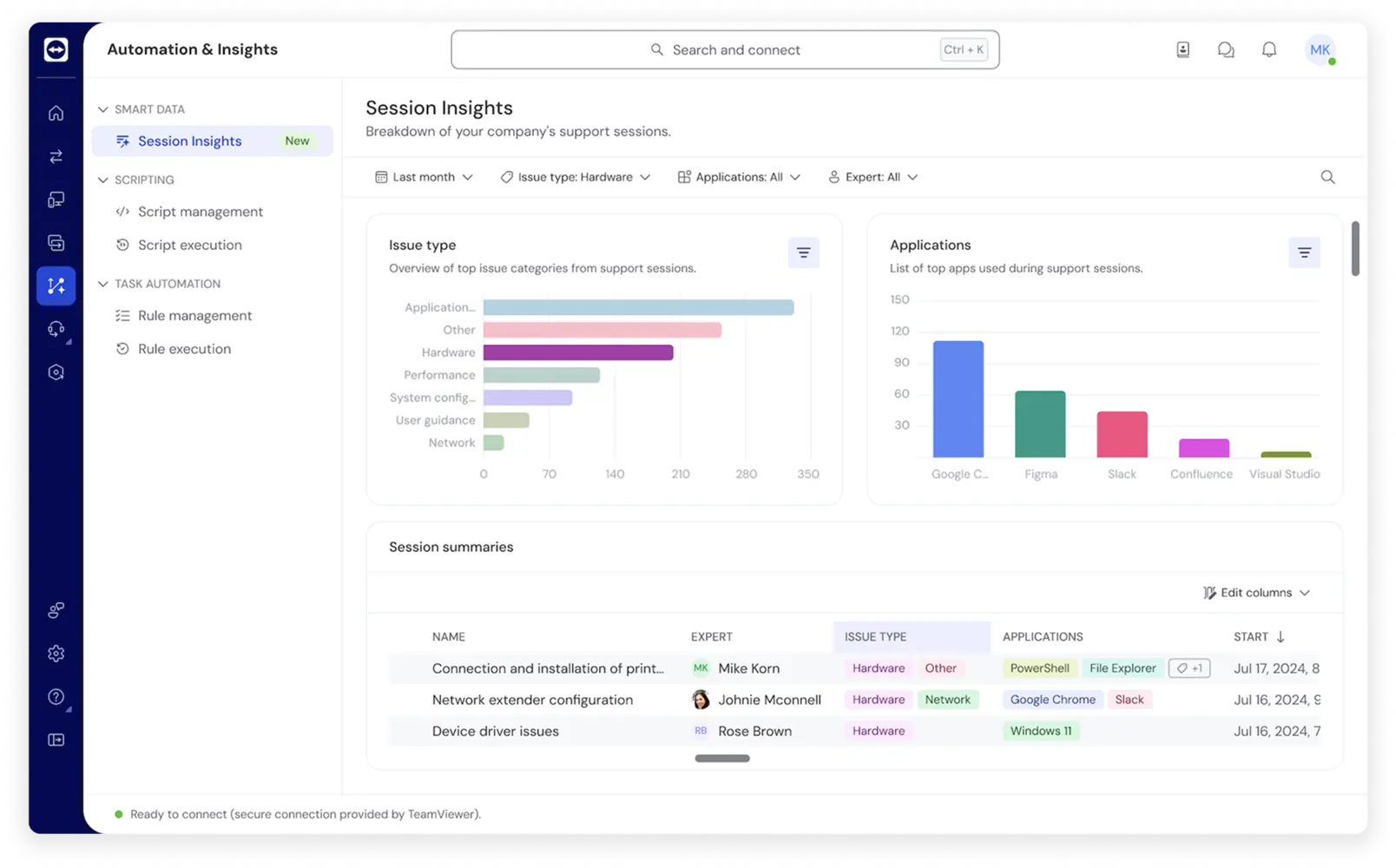Open the notifications bell icon
The image size is (1396, 868).
click(x=1269, y=49)
